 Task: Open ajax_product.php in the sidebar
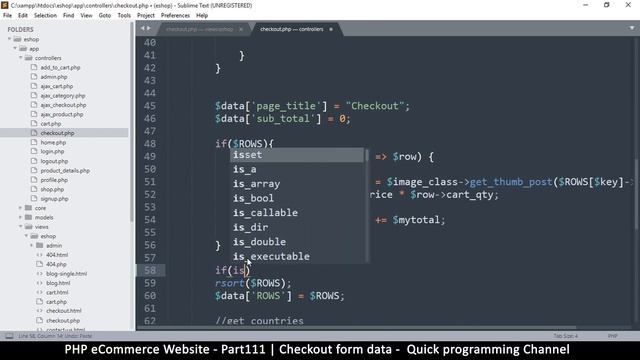point(62,114)
